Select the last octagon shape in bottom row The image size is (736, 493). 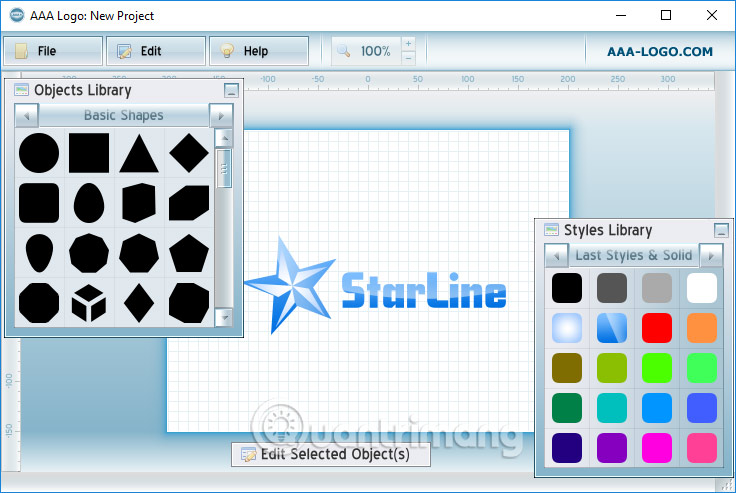189,303
